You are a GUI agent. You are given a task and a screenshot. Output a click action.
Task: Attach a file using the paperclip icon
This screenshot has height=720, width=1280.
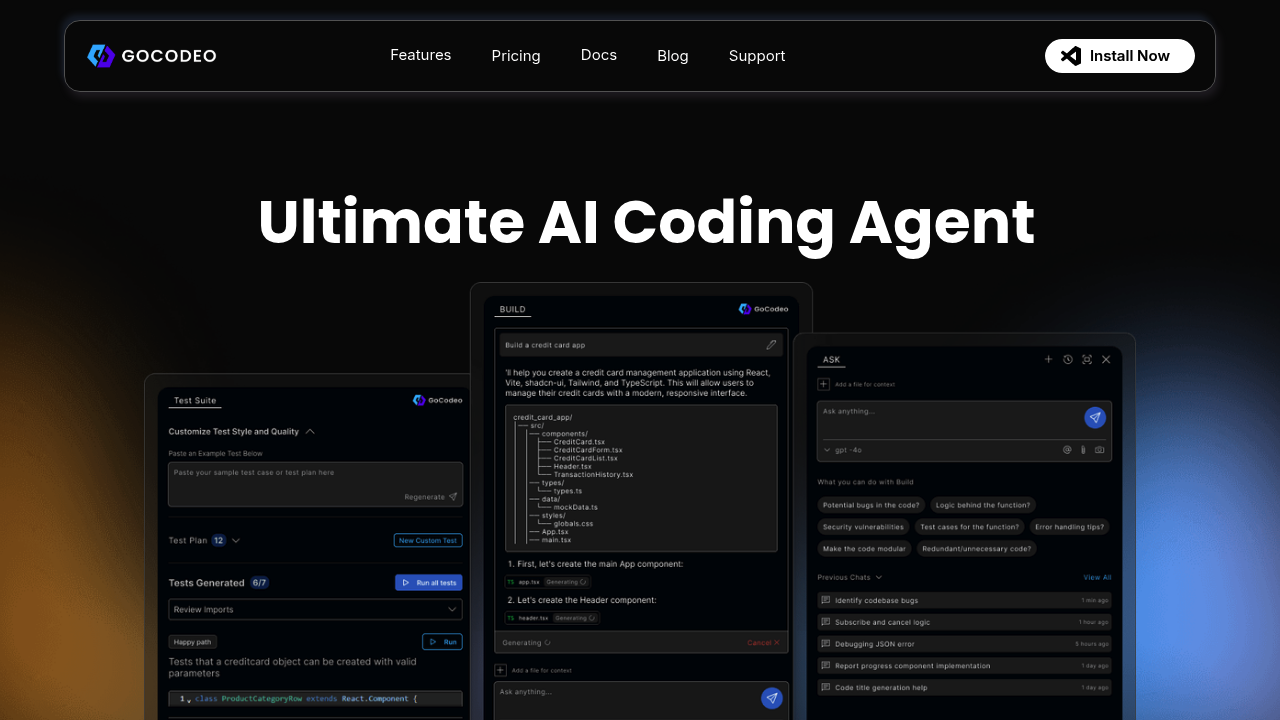click(x=1082, y=450)
